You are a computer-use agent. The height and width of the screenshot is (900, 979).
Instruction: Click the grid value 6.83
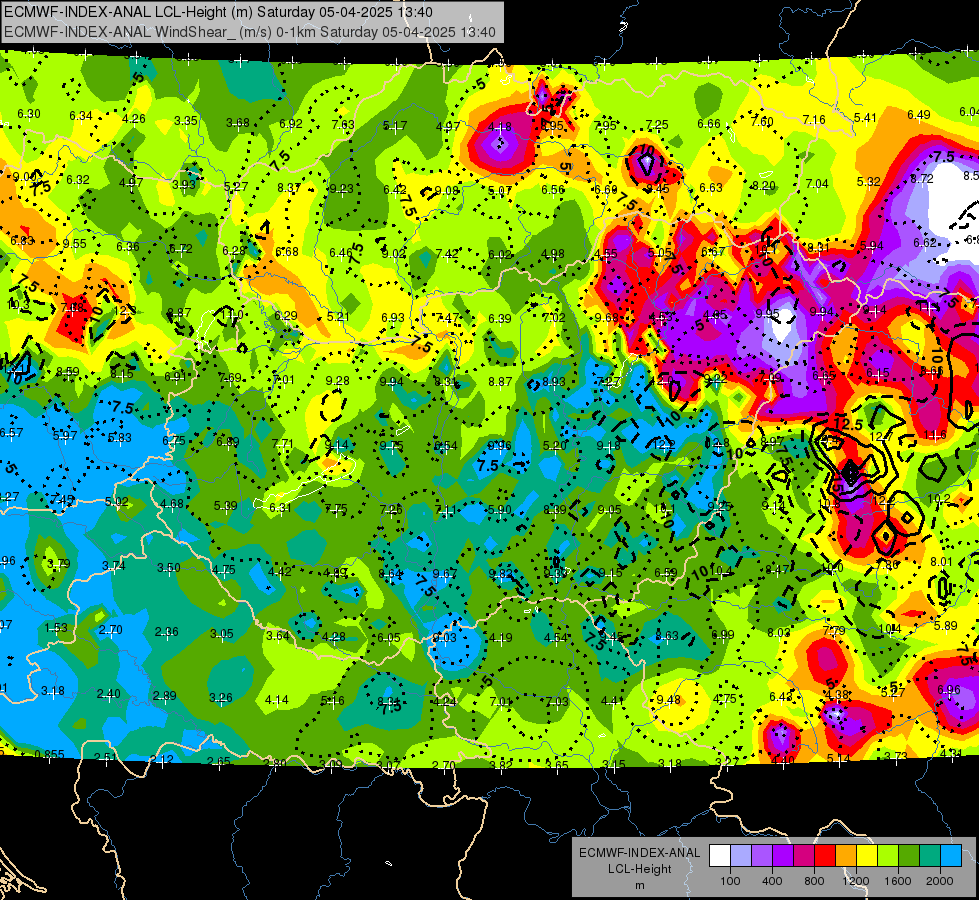22,240
